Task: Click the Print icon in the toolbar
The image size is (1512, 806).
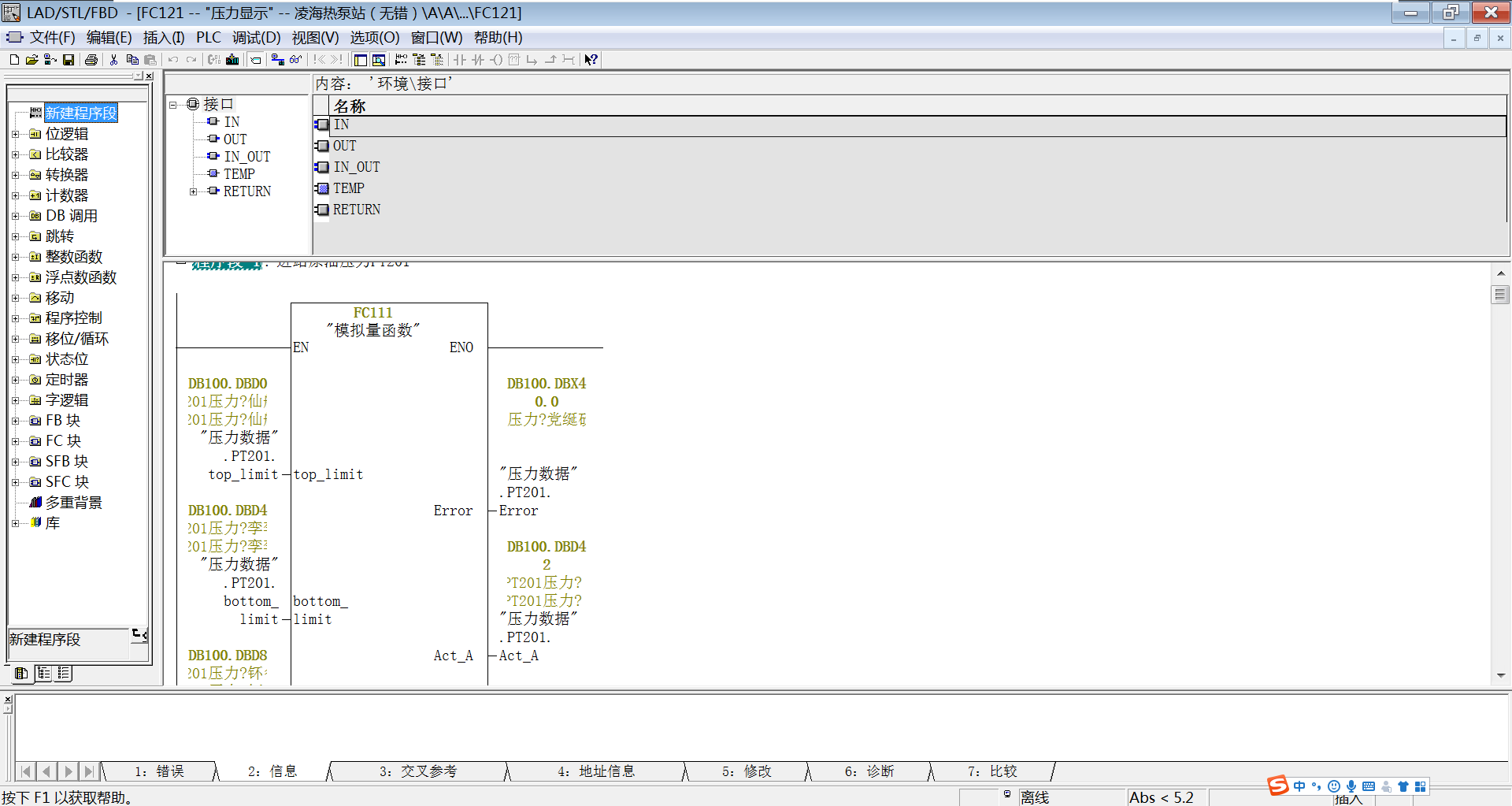Action: (91, 59)
